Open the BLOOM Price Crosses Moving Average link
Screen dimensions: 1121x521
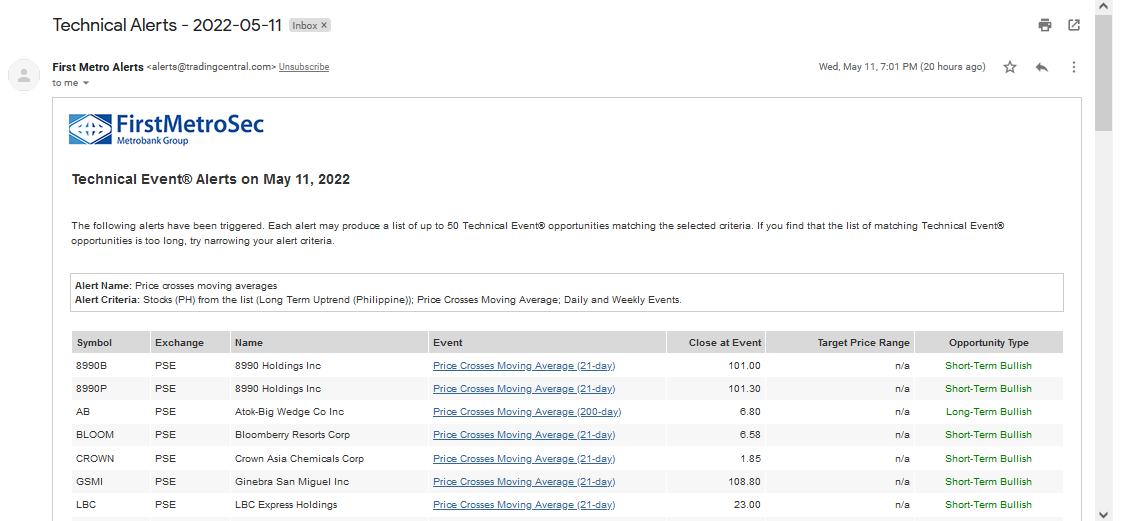[x=524, y=435]
